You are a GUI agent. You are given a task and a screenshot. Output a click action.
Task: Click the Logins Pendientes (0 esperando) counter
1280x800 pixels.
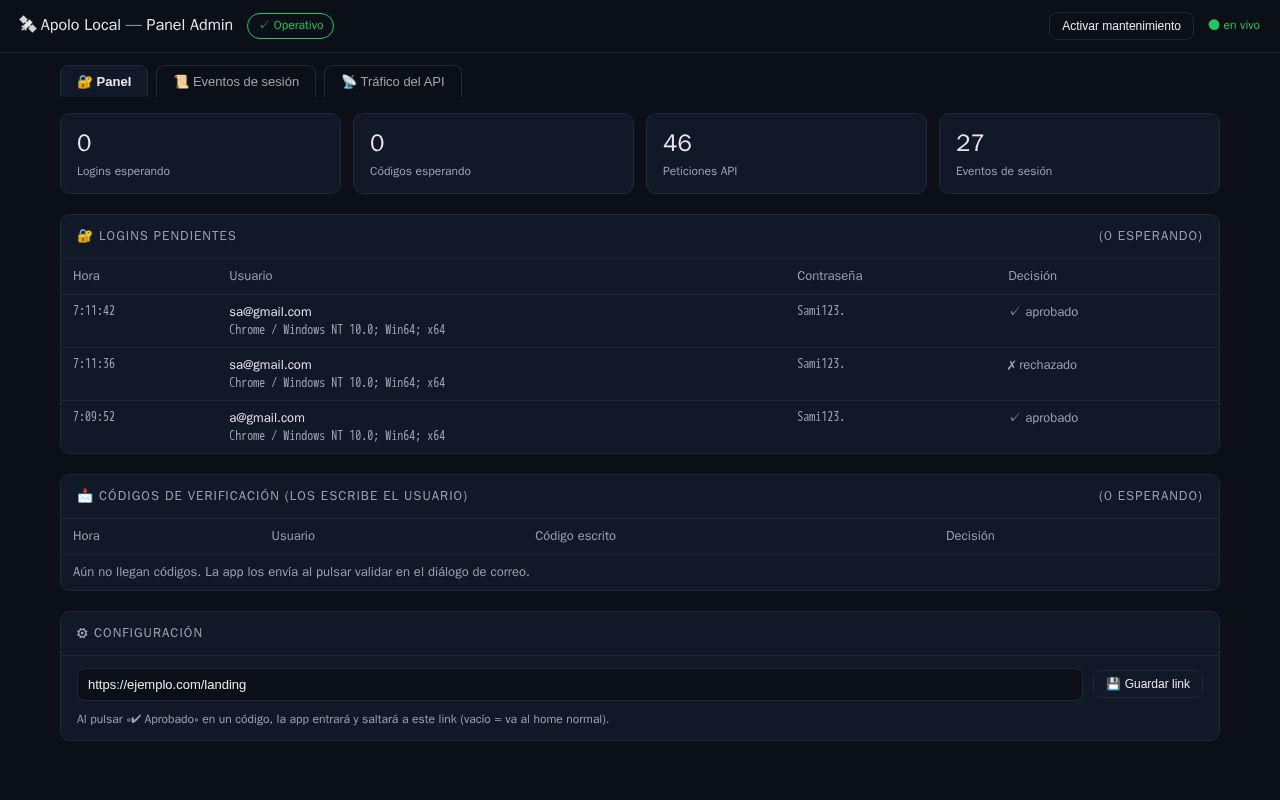pyautogui.click(x=1150, y=236)
